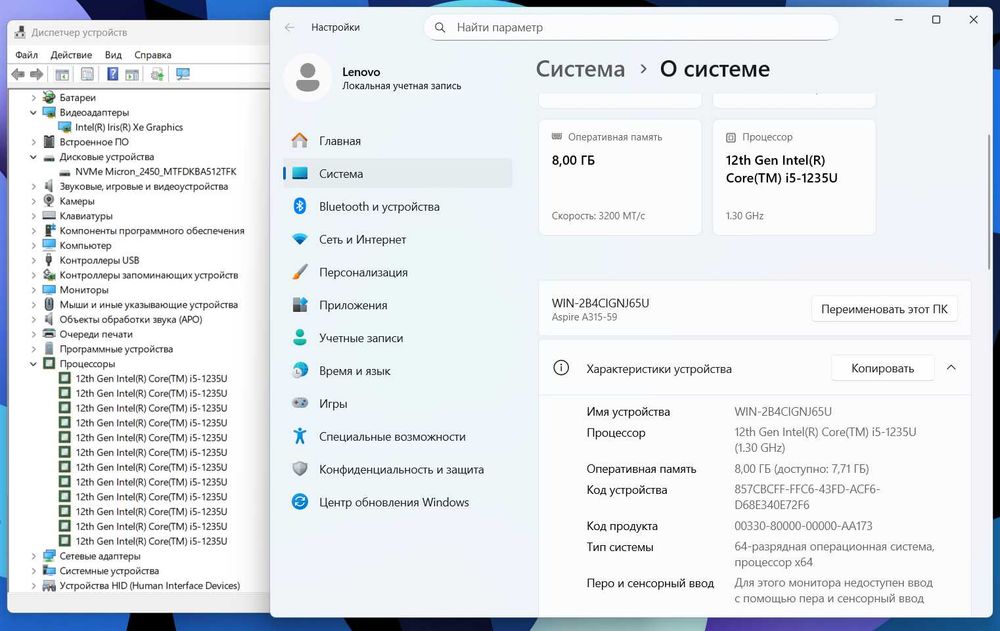Click the info icon beside Характеристики устройства
The image size is (1000, 631).
click(x=561, y=368)
